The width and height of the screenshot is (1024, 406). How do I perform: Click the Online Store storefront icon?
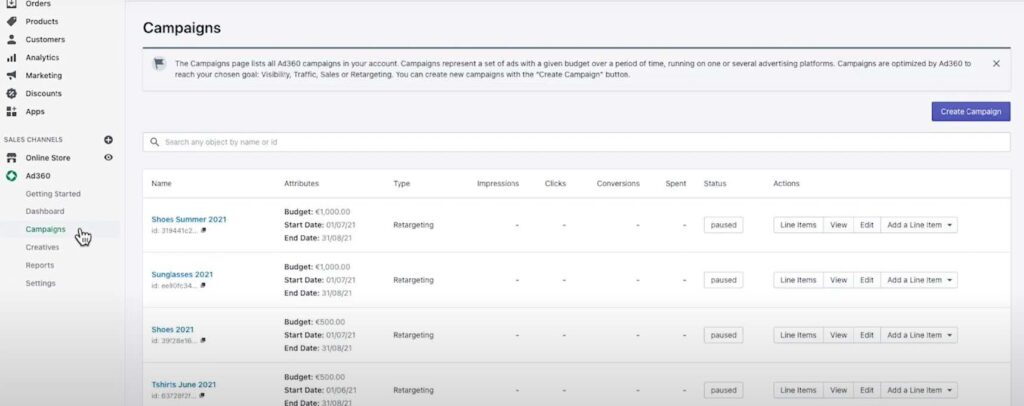click(11, 158)
